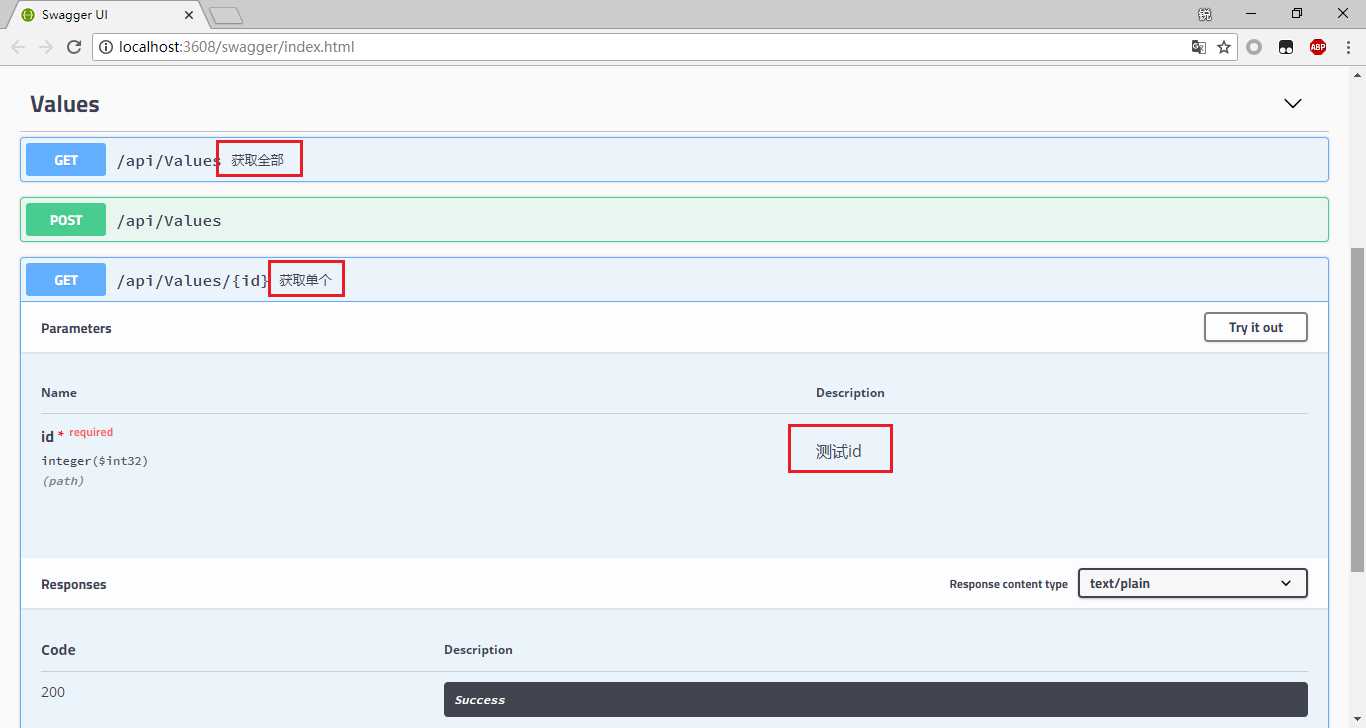
Task: Open the Response content type text/plain dropdown
Action: (x=1192, y=583)
